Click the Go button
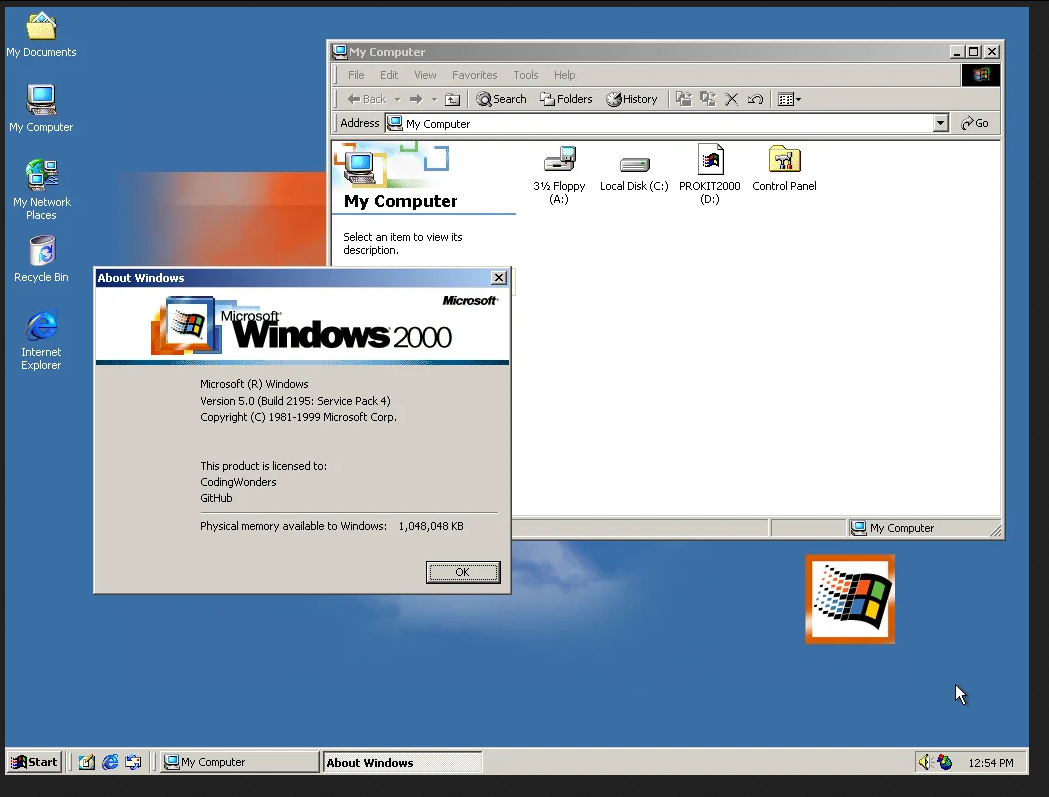 pos(975,123)
